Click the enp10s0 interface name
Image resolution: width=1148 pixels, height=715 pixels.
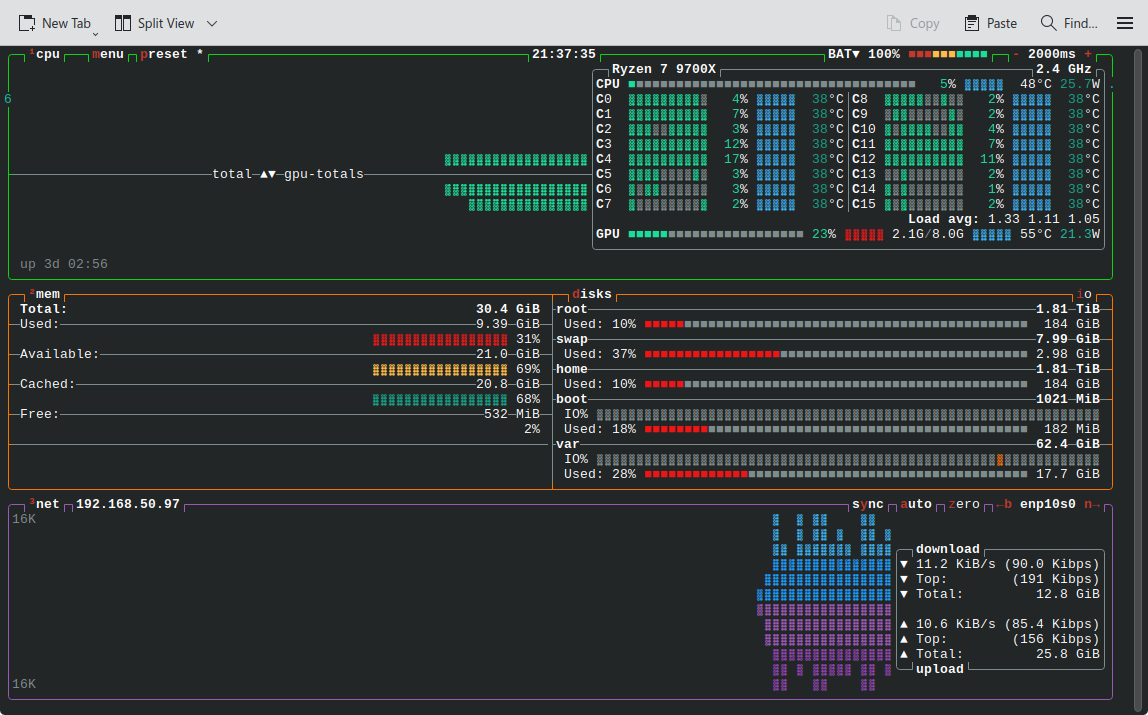[x=1048, y=504]
